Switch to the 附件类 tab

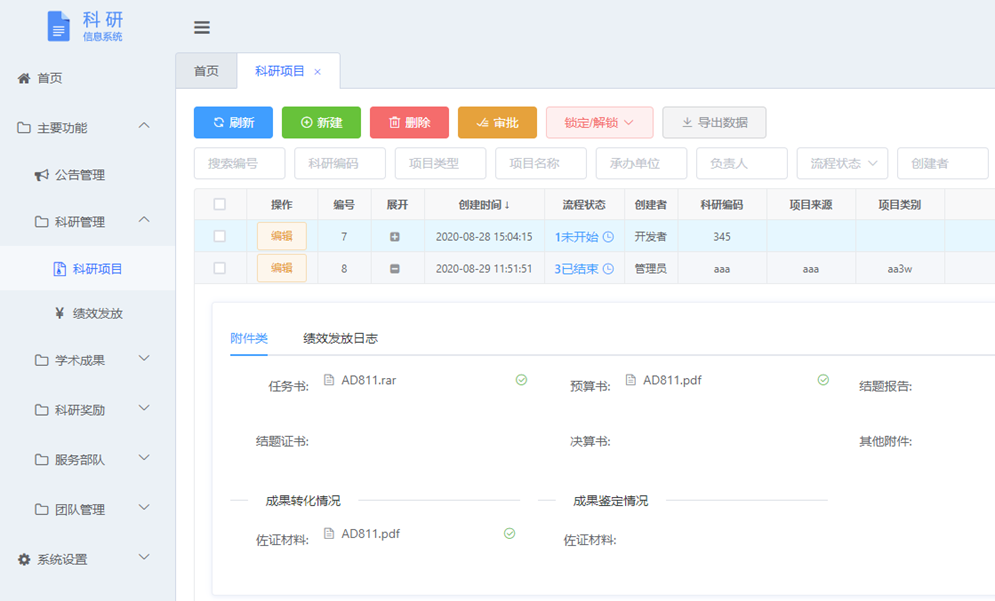(249, 338)
